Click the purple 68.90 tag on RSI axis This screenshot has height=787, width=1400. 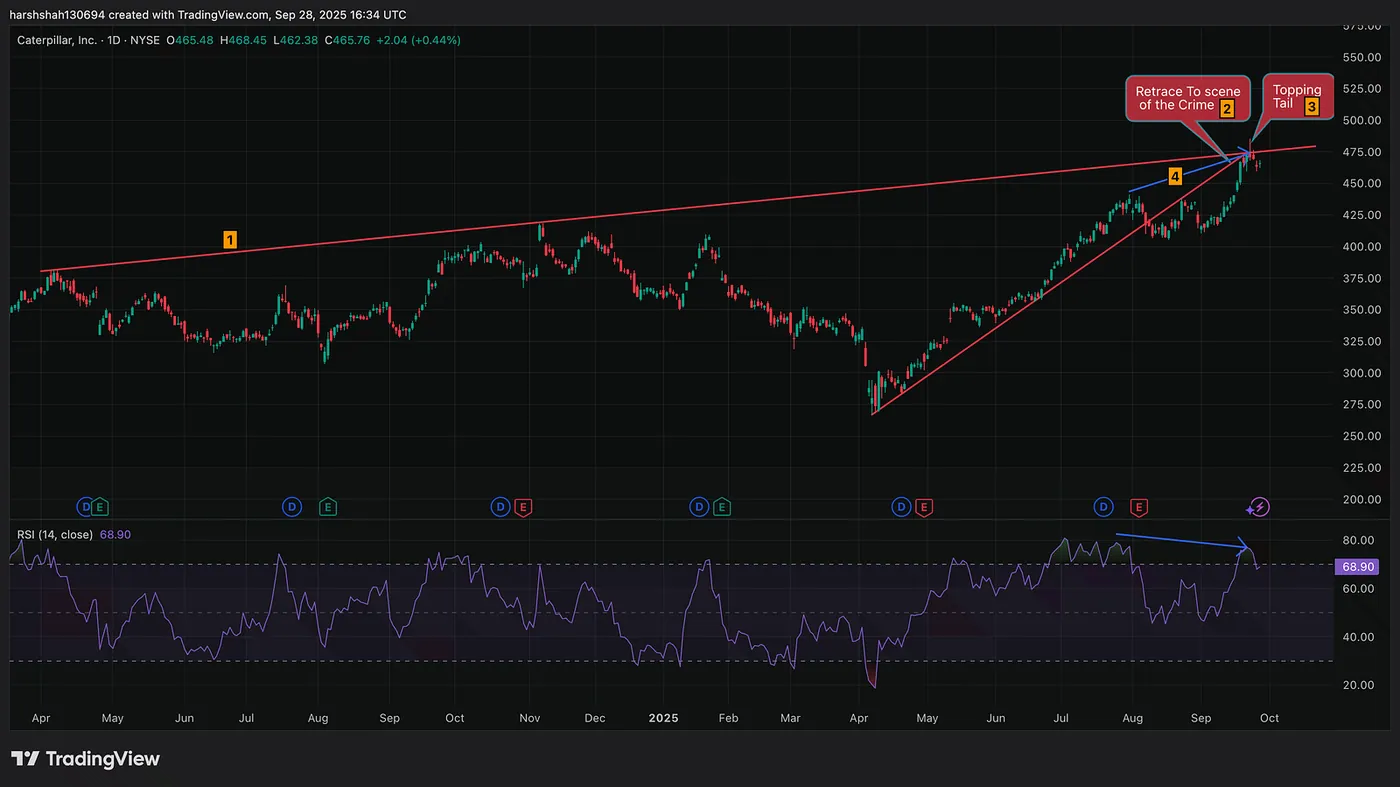pyautogui.click(x=1359, y=566)
